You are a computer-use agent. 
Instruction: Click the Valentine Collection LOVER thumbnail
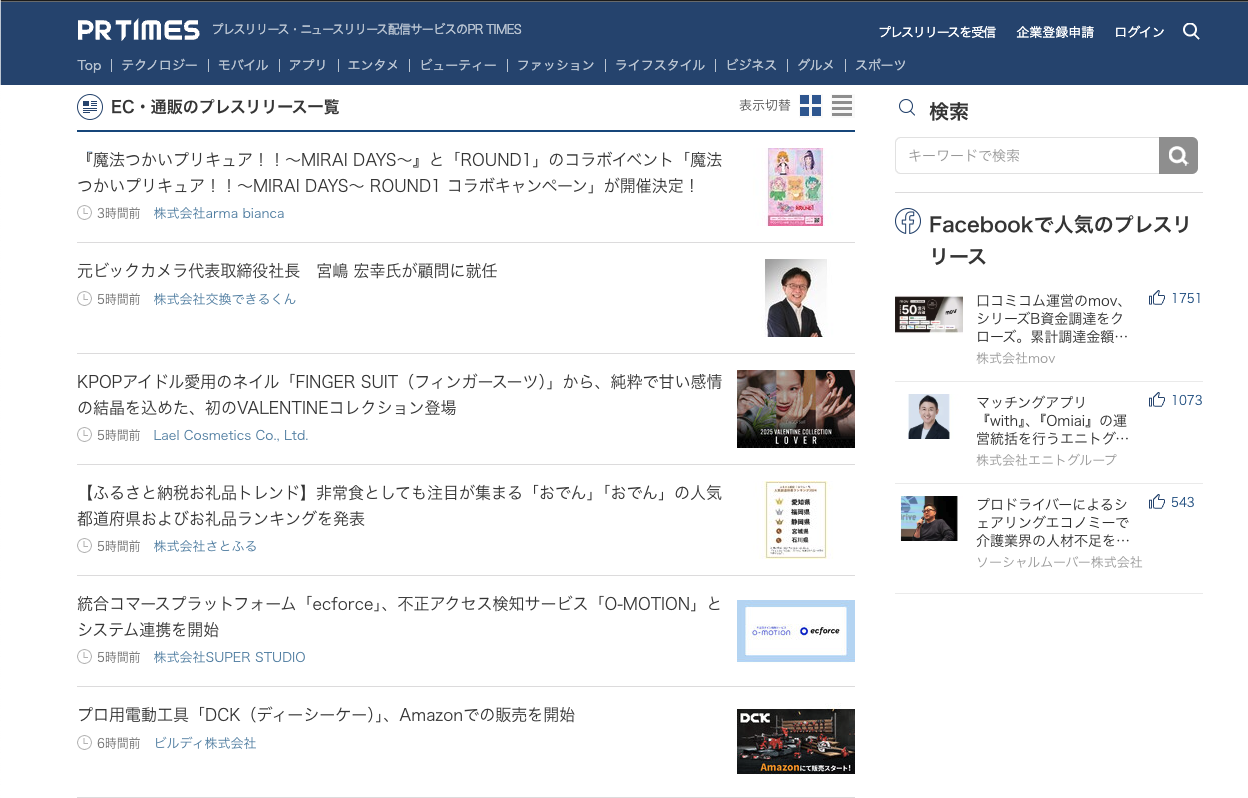coord(796,409)
